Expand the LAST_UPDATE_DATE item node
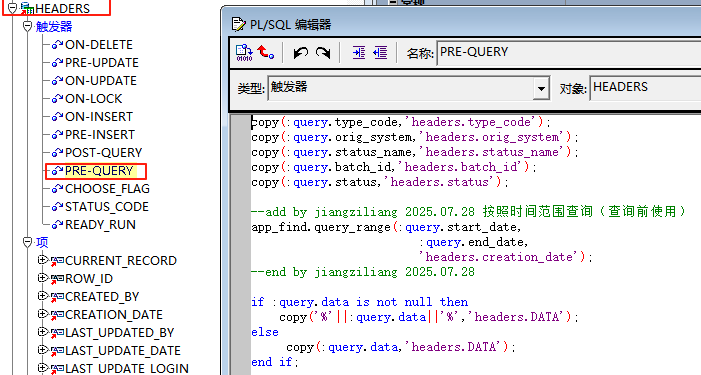Image resolution: width=701 pixels, height=375 pixels. [x=42, y=350]
